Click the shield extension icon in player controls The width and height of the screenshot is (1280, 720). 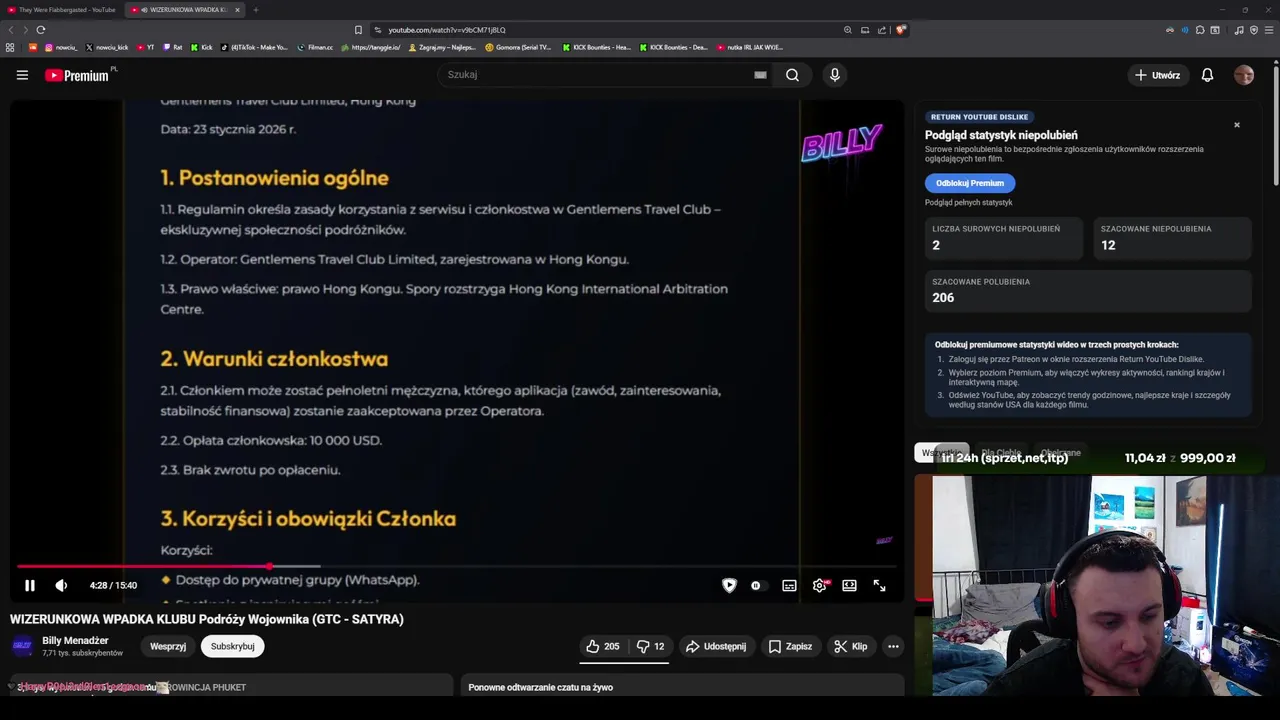729,586
